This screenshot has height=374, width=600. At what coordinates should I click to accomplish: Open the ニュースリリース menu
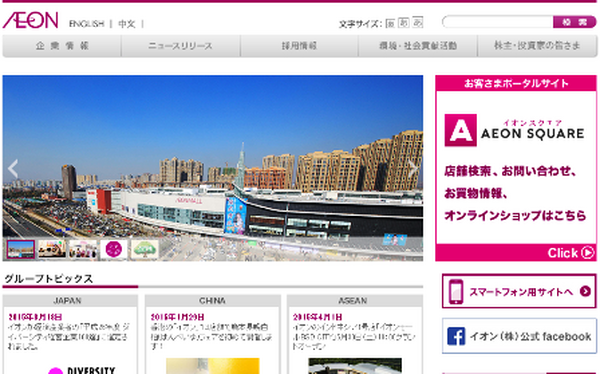point(181,46)
